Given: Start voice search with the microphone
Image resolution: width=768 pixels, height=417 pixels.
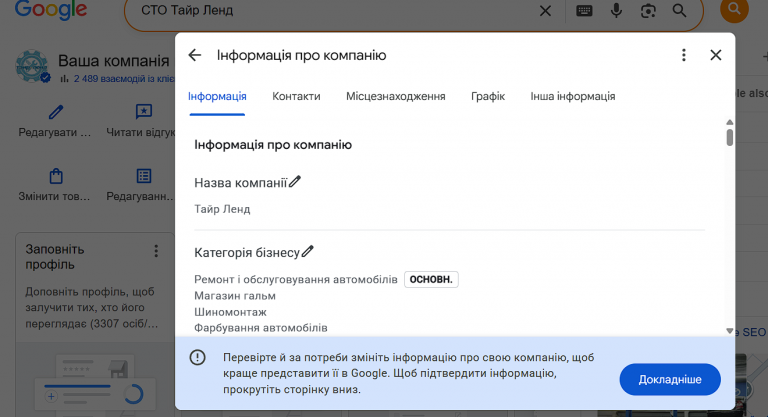Looking at the screenshot, I should (x=616, y=11).
